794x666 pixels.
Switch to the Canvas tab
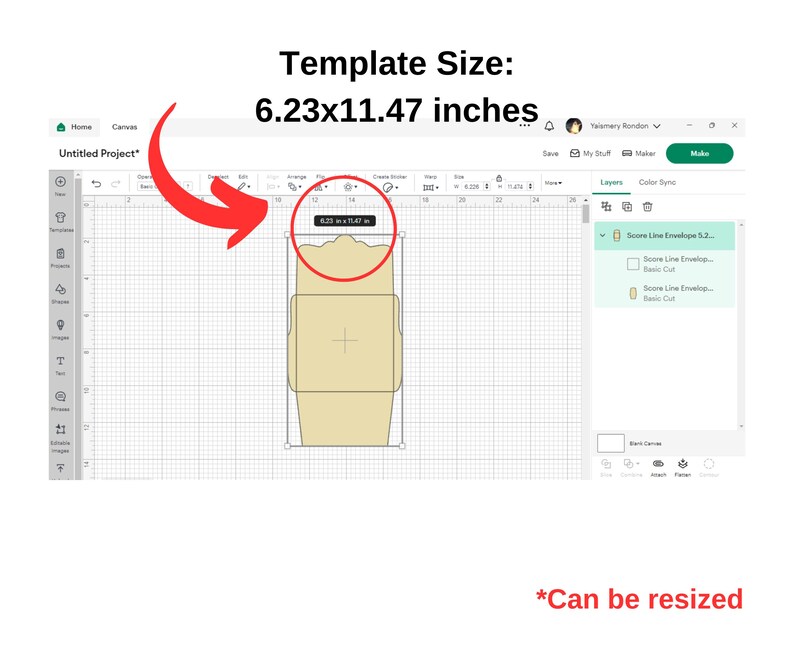tap(125, 127)
